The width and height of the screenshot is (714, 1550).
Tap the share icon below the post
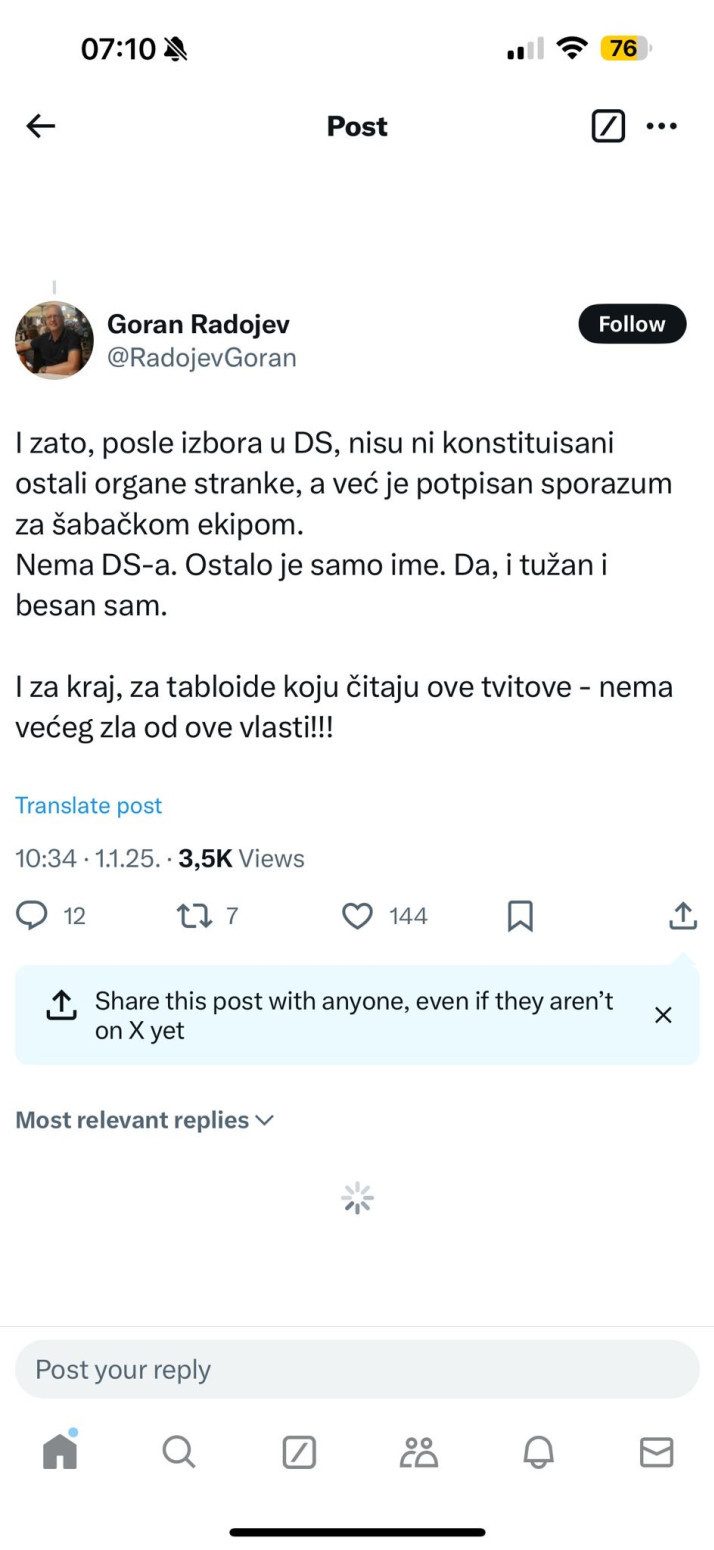tap(682, 915)
